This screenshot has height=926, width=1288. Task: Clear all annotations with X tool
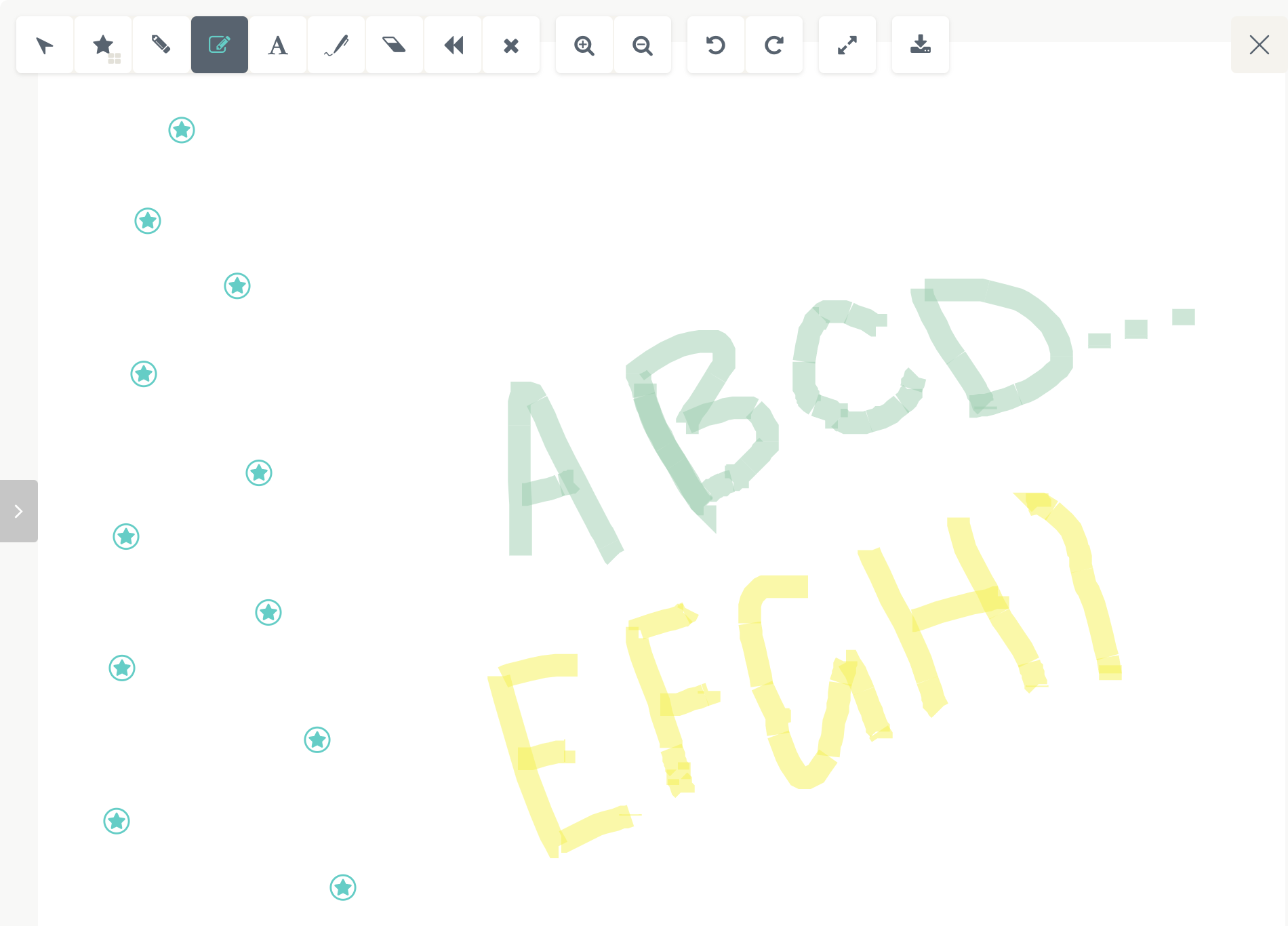[x=511, y=45]
